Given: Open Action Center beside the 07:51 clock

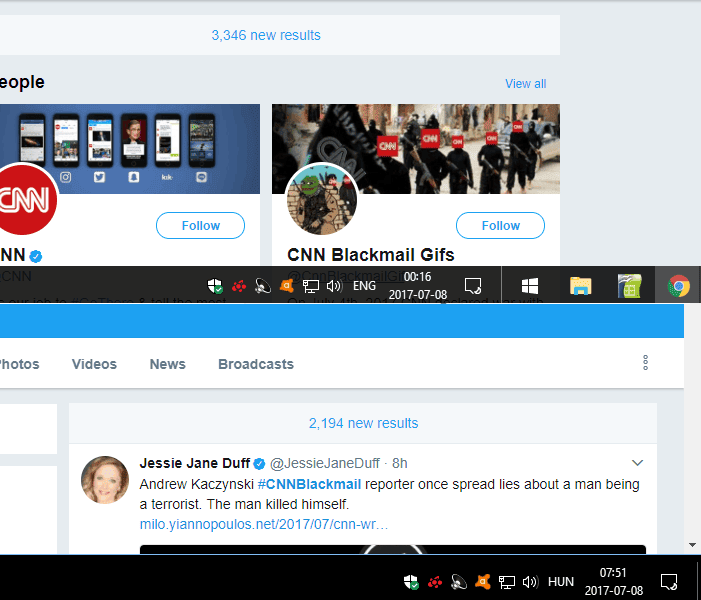Looking at the screenshot, I should point(669,582).
